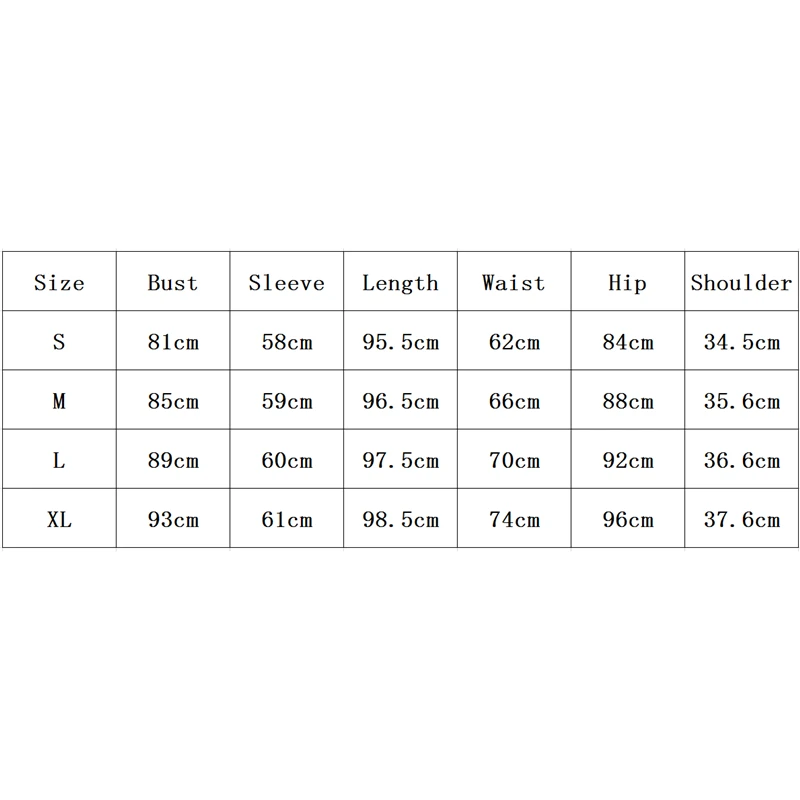Screen dimensions: 800x800
Task: Select the 37.6cm shoulder cell
Action: 741,520
